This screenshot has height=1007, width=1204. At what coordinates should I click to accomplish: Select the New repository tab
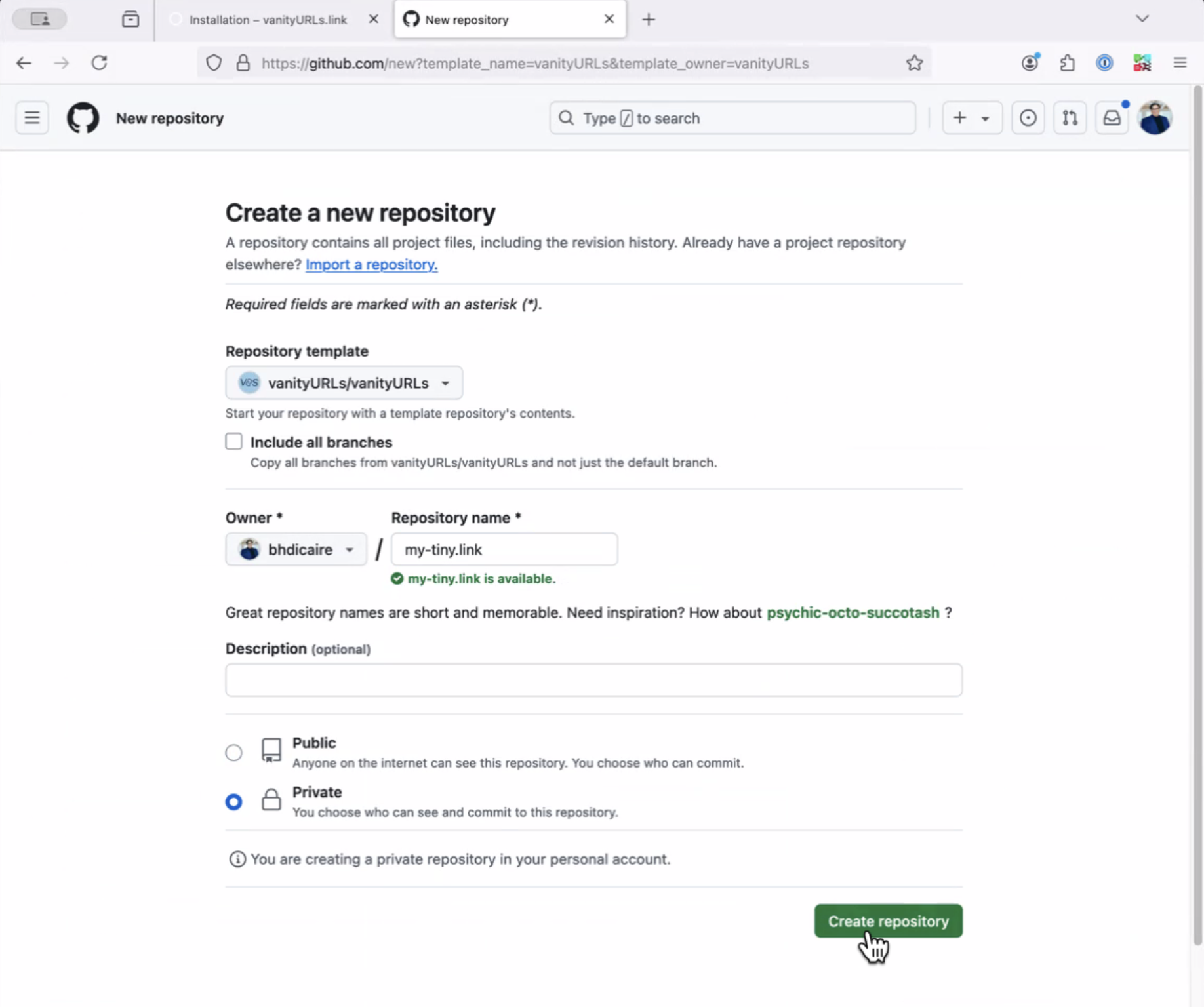coord(510,20)
